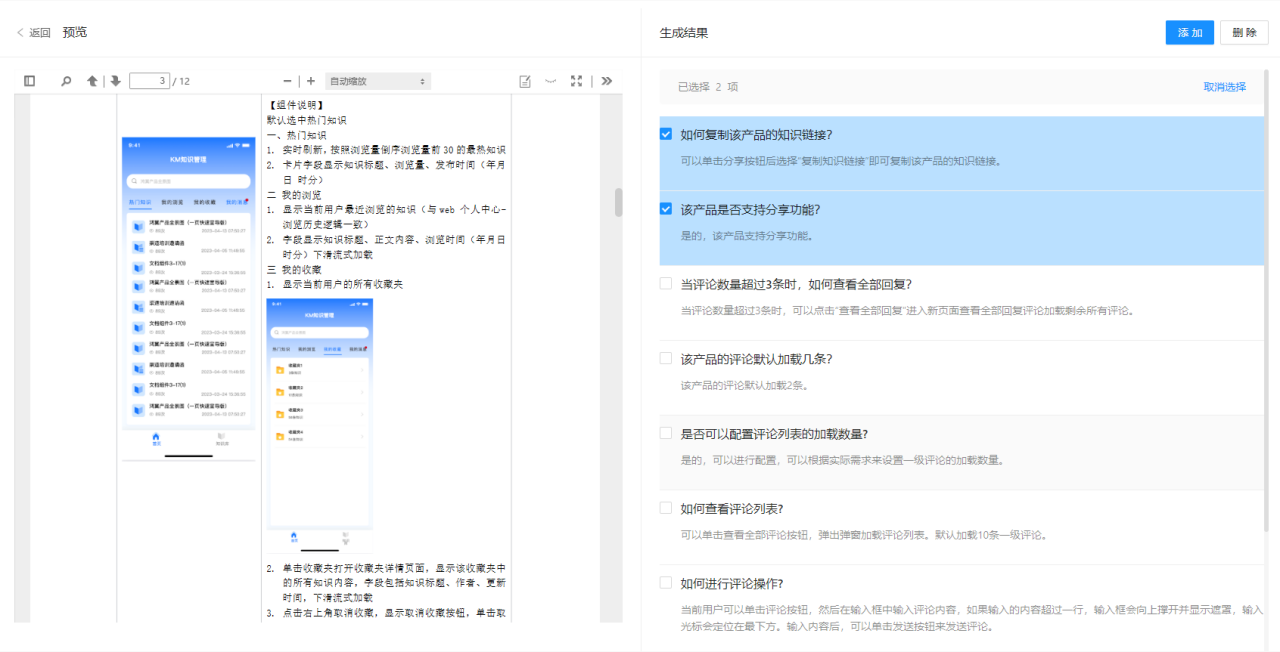Click the page number input field
Screen dimensions: 1280x652
pyautogui.click(x=149, y=81)
